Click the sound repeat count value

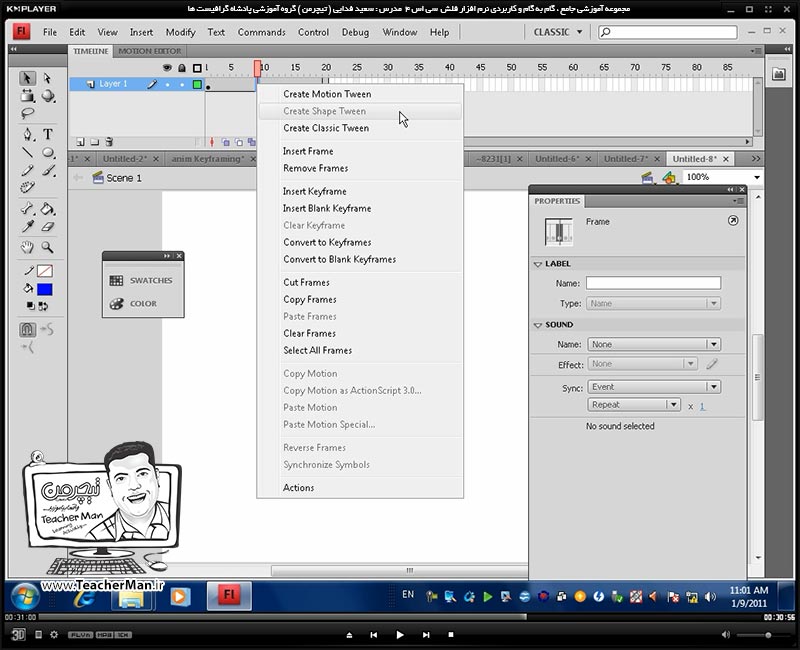703,407
